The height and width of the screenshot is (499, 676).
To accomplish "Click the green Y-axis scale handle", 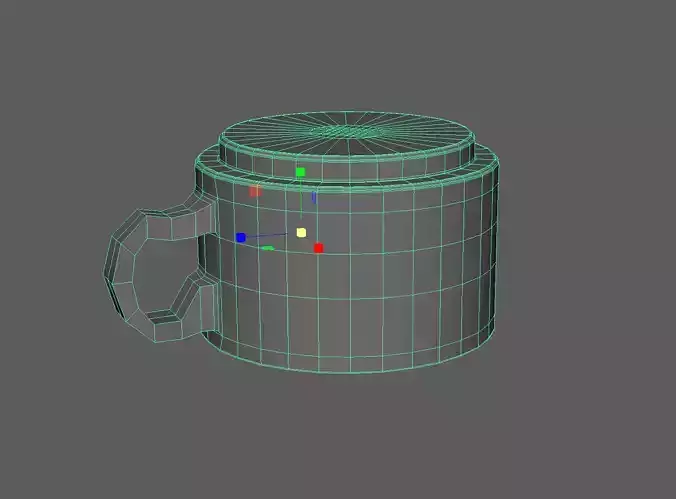I will [300, 173].
